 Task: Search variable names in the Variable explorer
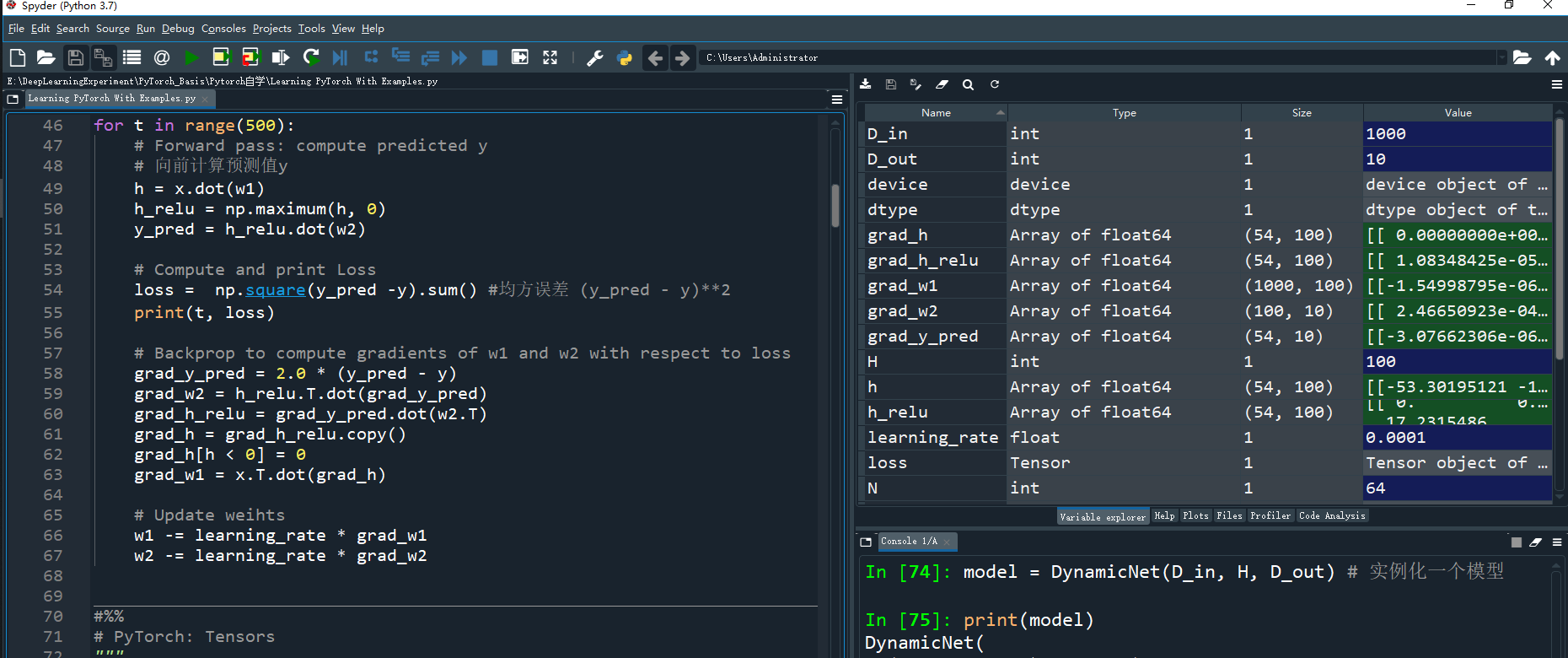click(x=968, y=84)
